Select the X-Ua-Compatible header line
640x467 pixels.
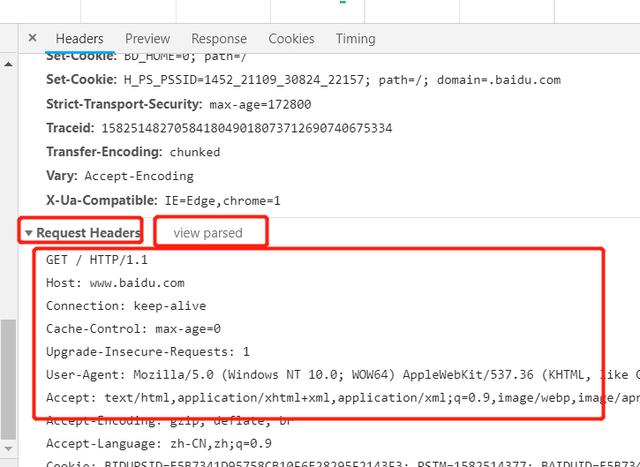pos(163,200)
